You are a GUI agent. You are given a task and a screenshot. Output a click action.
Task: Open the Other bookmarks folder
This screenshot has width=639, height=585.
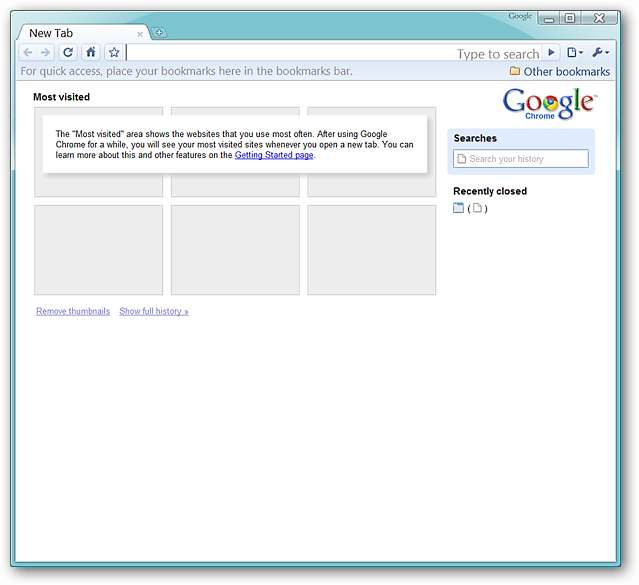pos(560,71)
